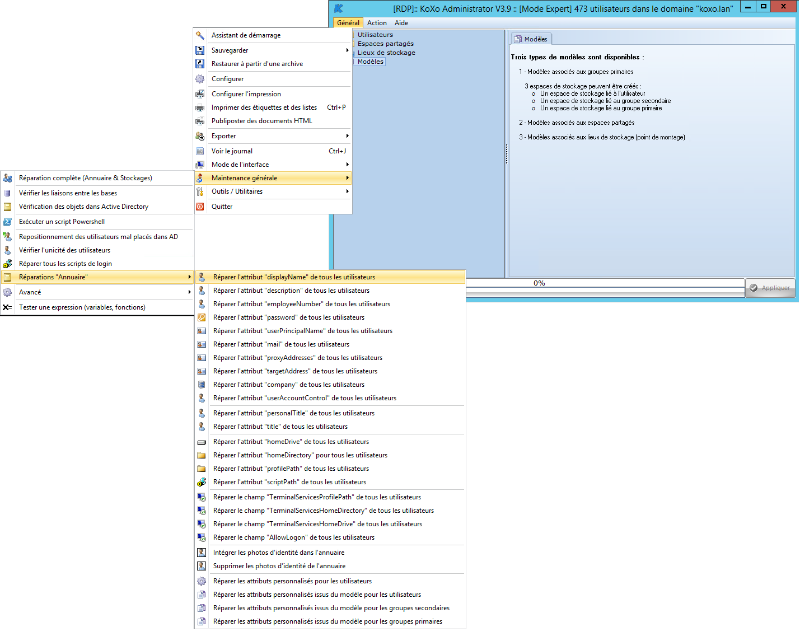Screen dimensions: 799x629
Task: Select Utilisateurs in the tree
Action: click(375, 35)
